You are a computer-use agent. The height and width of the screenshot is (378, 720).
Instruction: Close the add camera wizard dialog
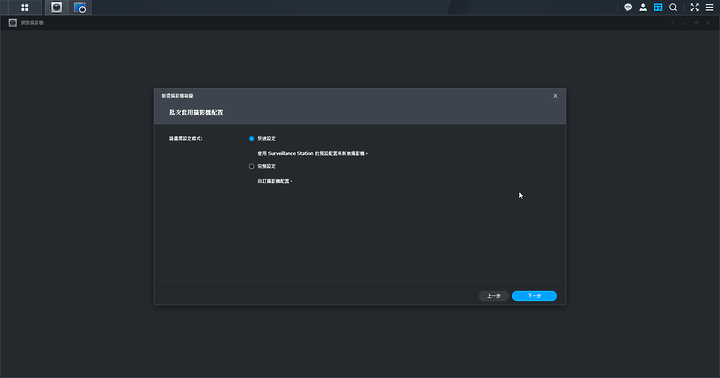[x=555, y=96]
